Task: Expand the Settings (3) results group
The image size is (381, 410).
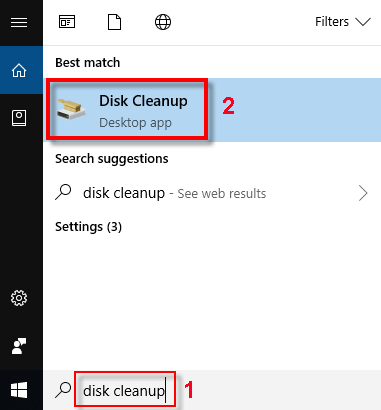Action: click(88, 227)
